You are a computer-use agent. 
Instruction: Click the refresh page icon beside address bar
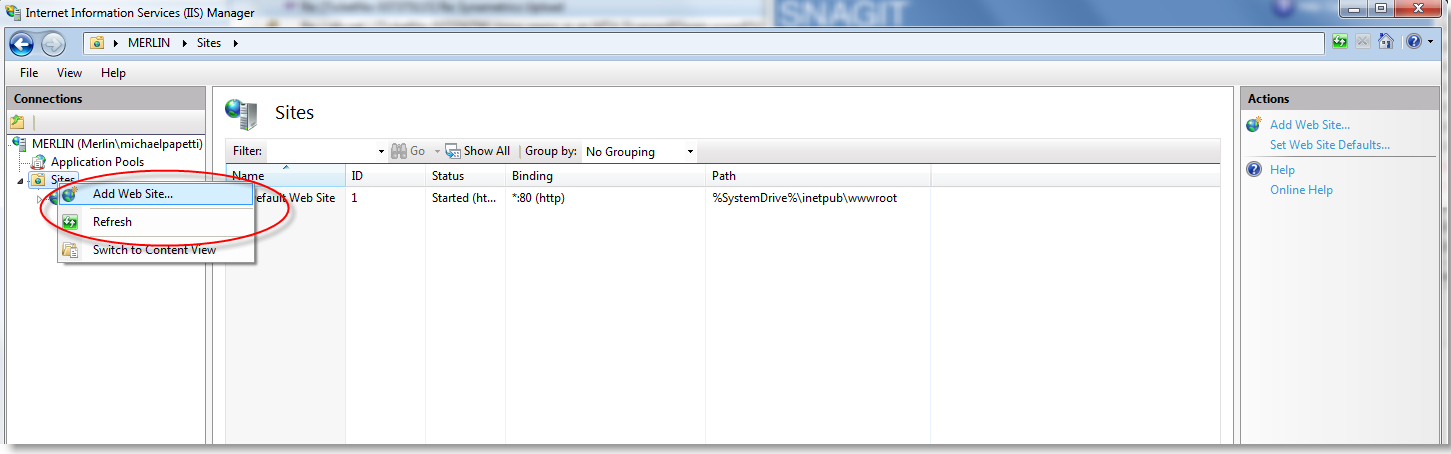[1341, 42]
